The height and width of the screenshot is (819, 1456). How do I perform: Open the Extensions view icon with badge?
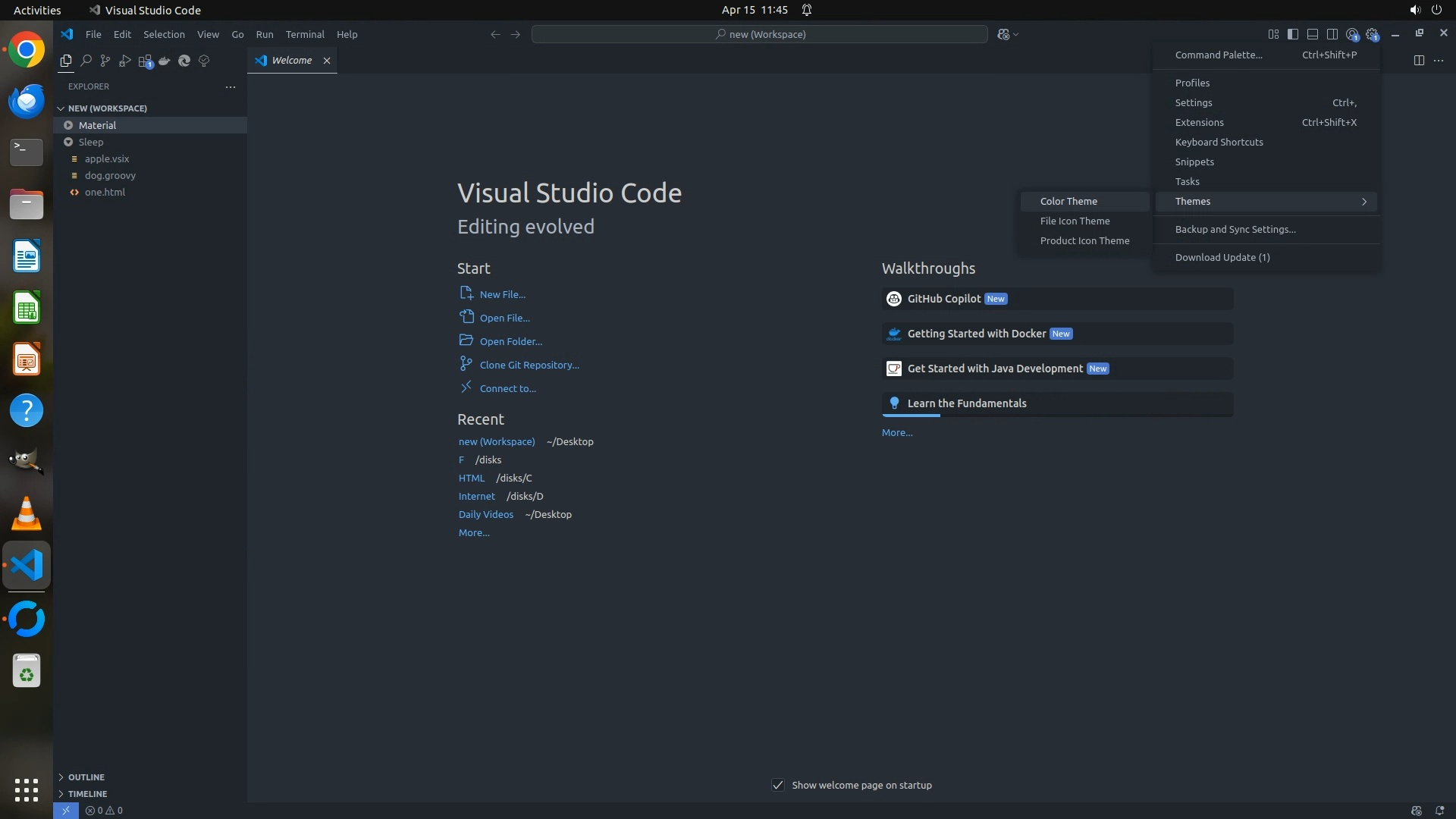pos(145,61)
